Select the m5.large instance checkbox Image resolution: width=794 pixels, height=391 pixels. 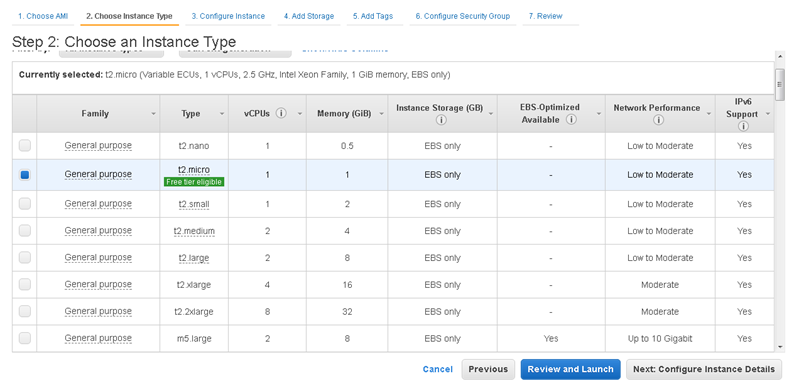pyautogui.click(x=24, y=338)
